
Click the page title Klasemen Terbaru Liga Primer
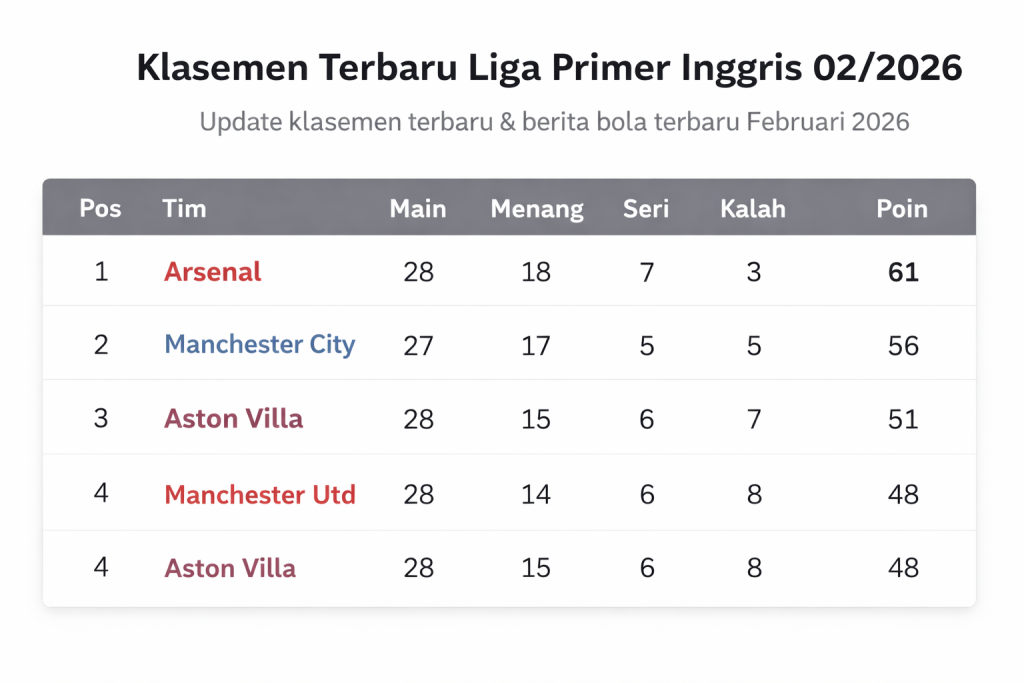[549, 69]
